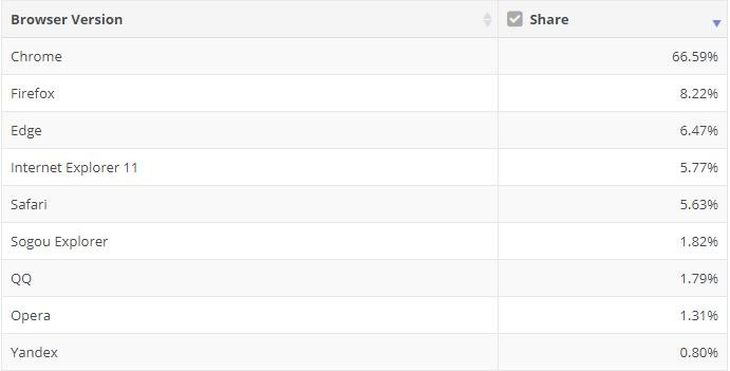Click the 5.77% share value
730x371 pixels.
(x=699, y=168)
